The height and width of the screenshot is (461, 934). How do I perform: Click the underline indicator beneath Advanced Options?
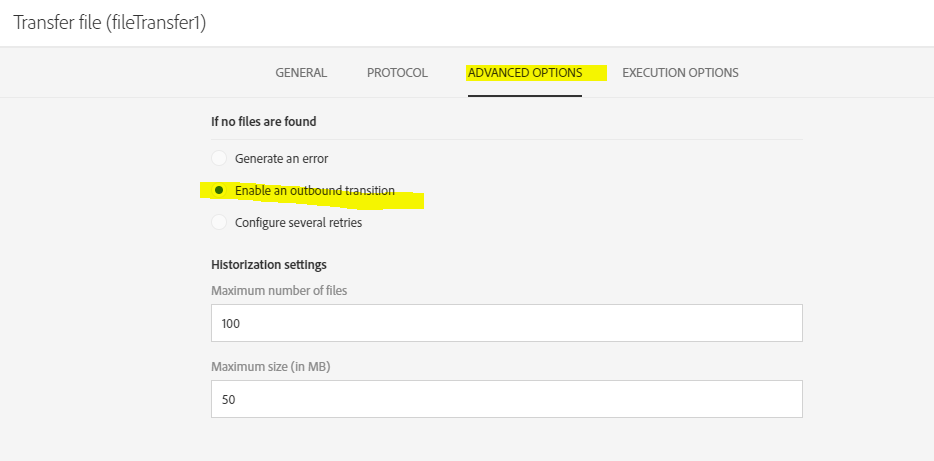click(525, 96)
